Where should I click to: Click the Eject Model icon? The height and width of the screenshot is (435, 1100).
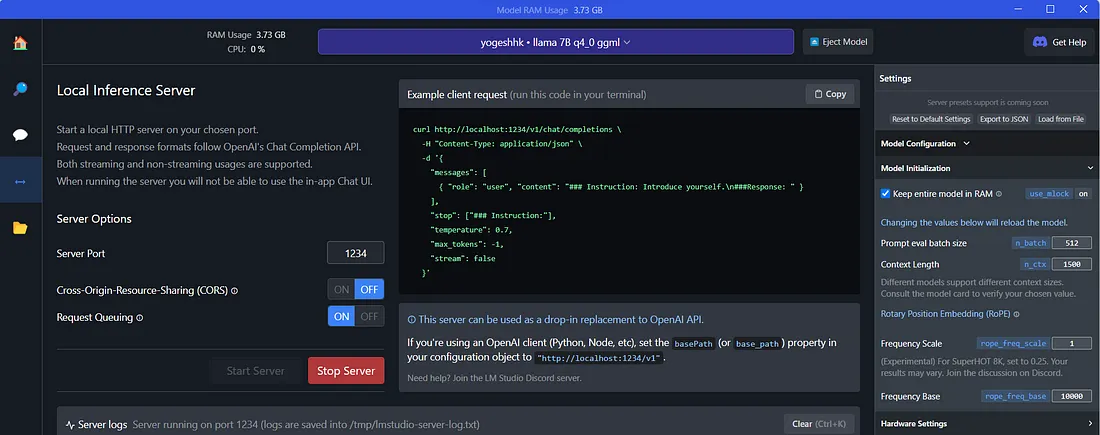(814, 42)
